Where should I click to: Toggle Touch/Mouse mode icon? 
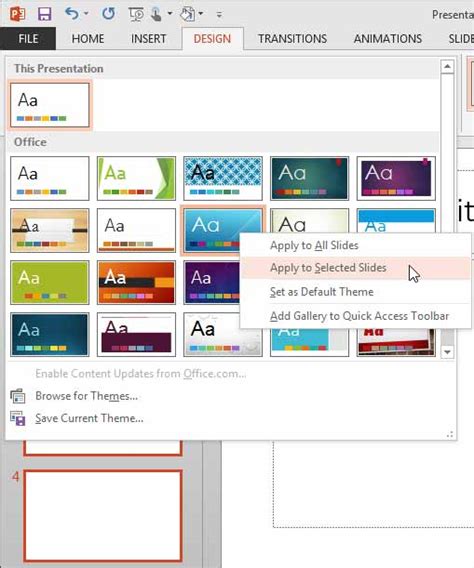point(156,14)
